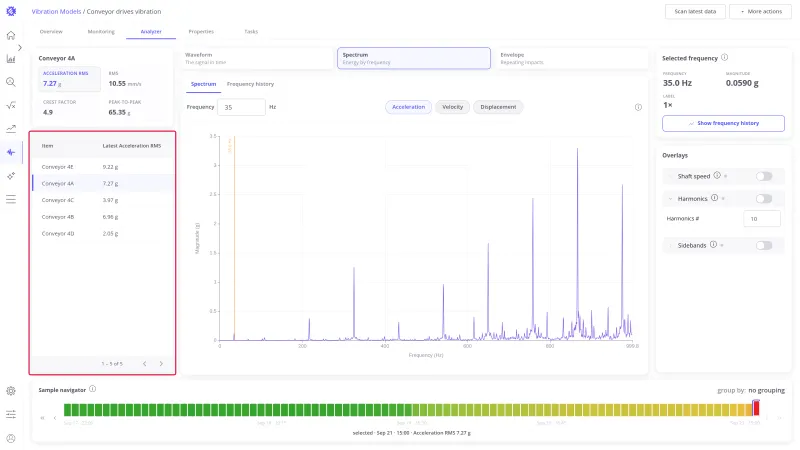
Task: Click into the Frequency input field
Action: coord(241,107)
